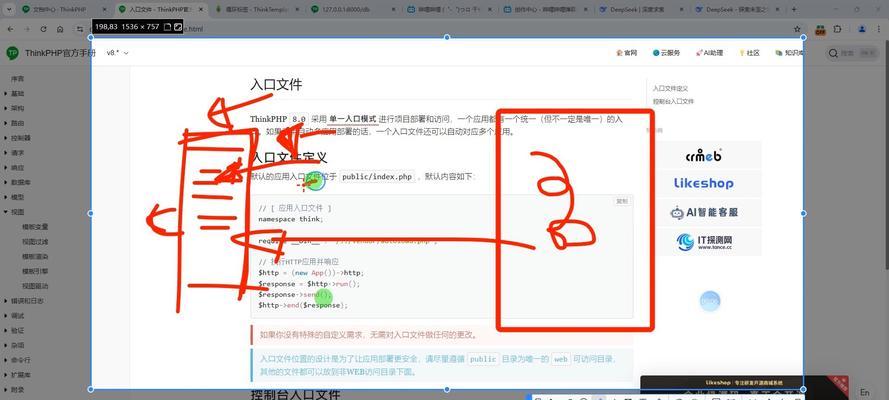Bookmark this page with the star icon
This screenshot has height=400, width=889.
pos(797,29)
